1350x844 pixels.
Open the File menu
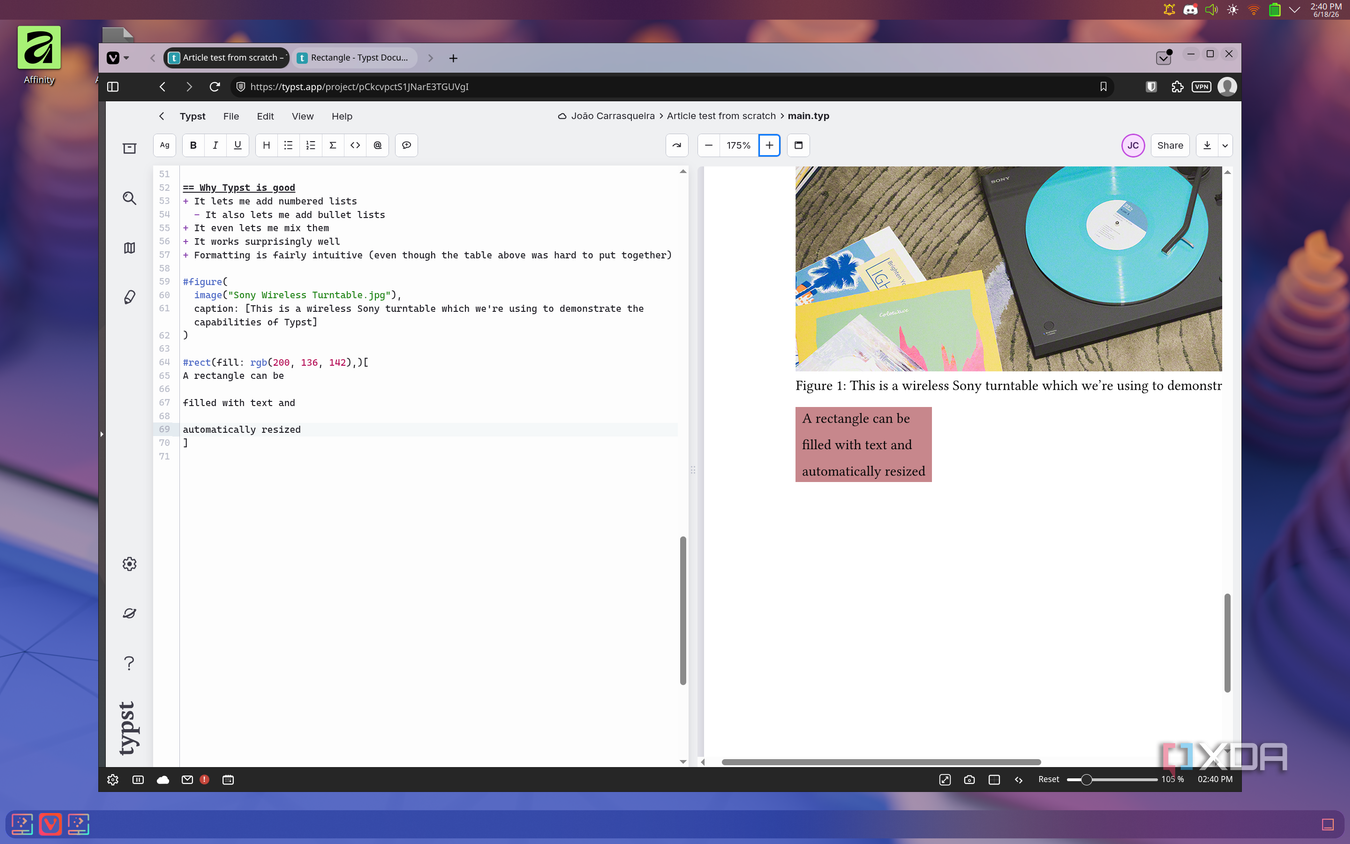[x=231, y=116]
